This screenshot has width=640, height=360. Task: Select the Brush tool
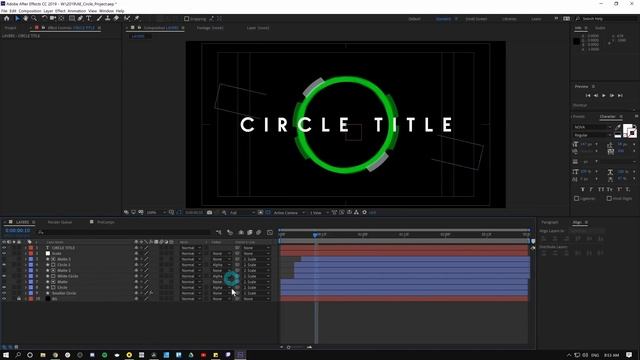(x=99, y=18)
